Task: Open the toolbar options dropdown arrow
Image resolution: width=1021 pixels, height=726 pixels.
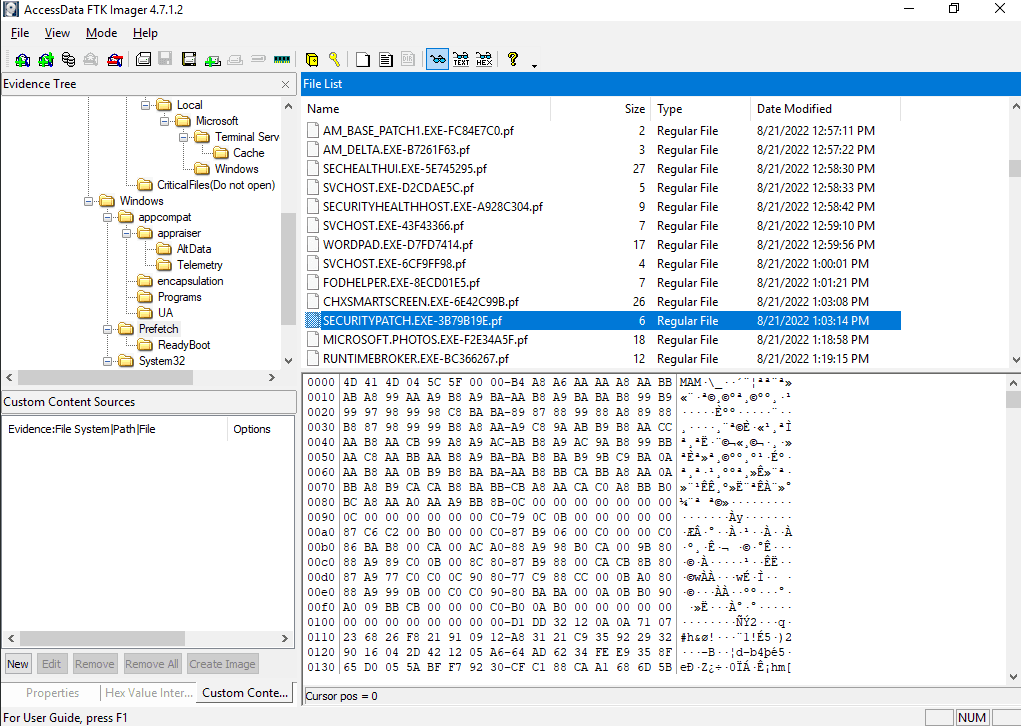Action: click(534, 66)
